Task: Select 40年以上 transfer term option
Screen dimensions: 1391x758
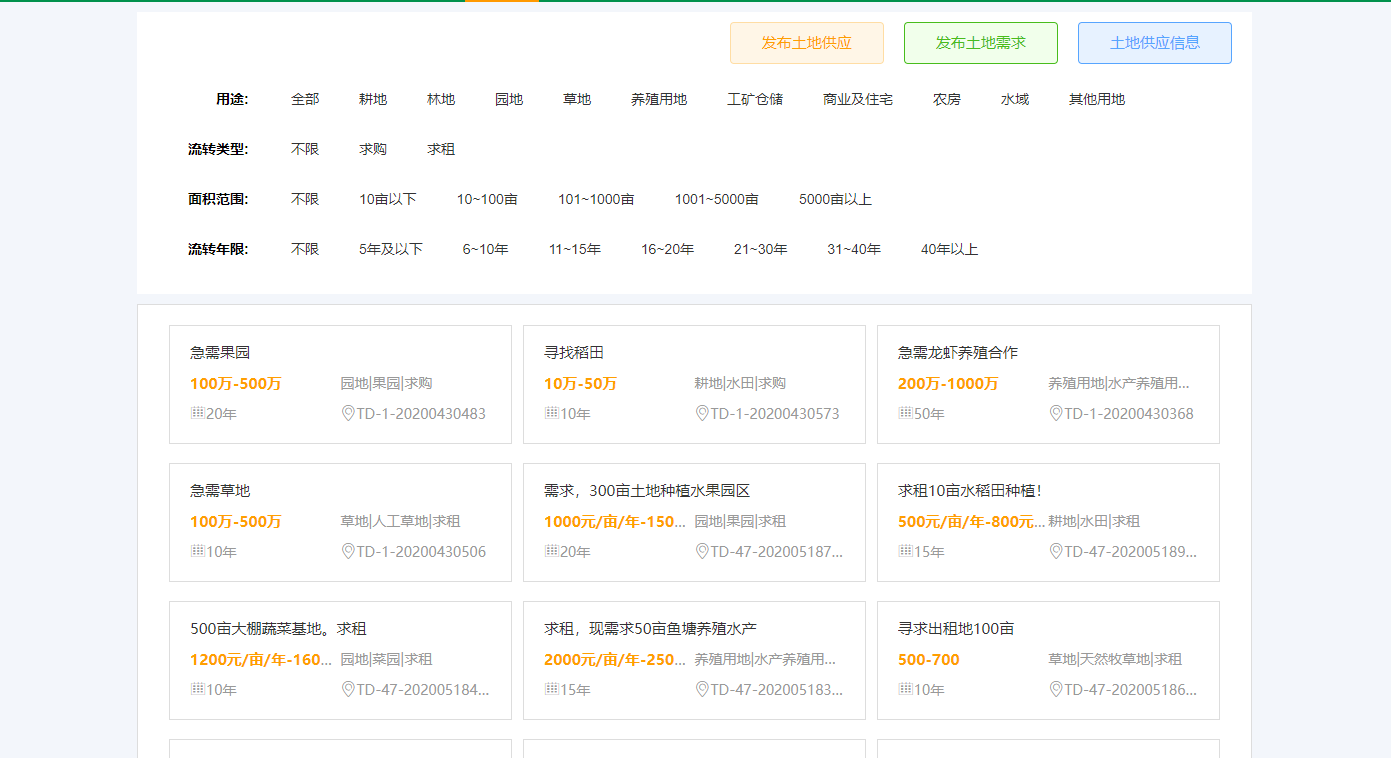Action: [949, 249]
